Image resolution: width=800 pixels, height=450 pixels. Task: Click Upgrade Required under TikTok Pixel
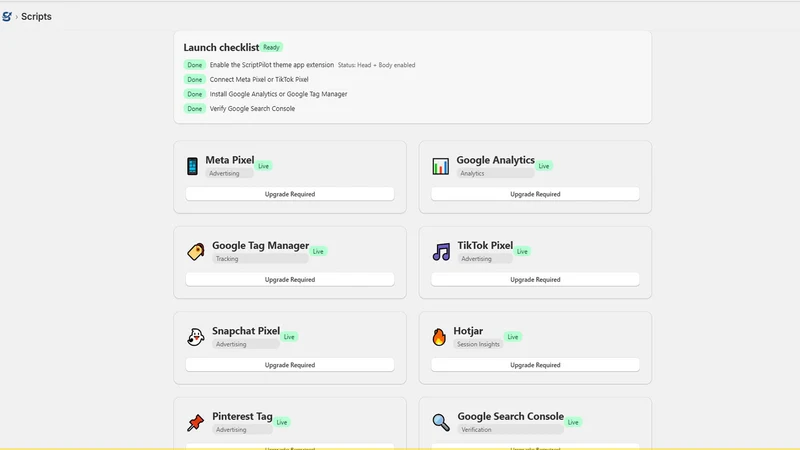coord(535,280)
